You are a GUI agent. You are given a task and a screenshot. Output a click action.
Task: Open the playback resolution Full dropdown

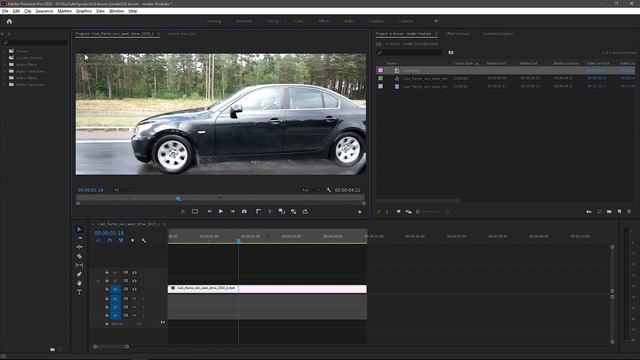click(x=311, y=190)
